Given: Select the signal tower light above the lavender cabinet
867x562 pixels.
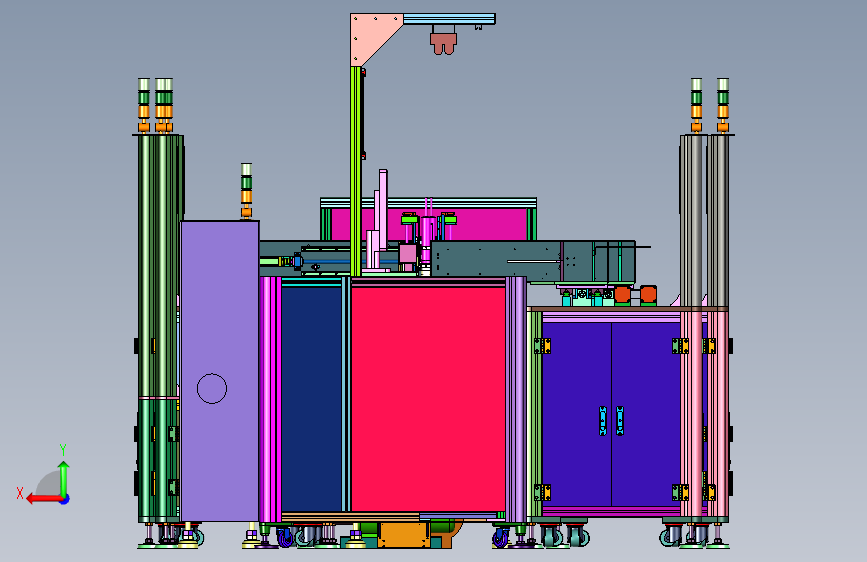Looking at the screenshot, I should tap(246, 191).
